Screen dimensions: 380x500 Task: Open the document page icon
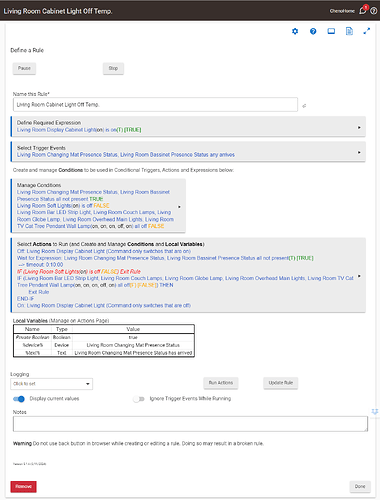[x=349, y=31]
